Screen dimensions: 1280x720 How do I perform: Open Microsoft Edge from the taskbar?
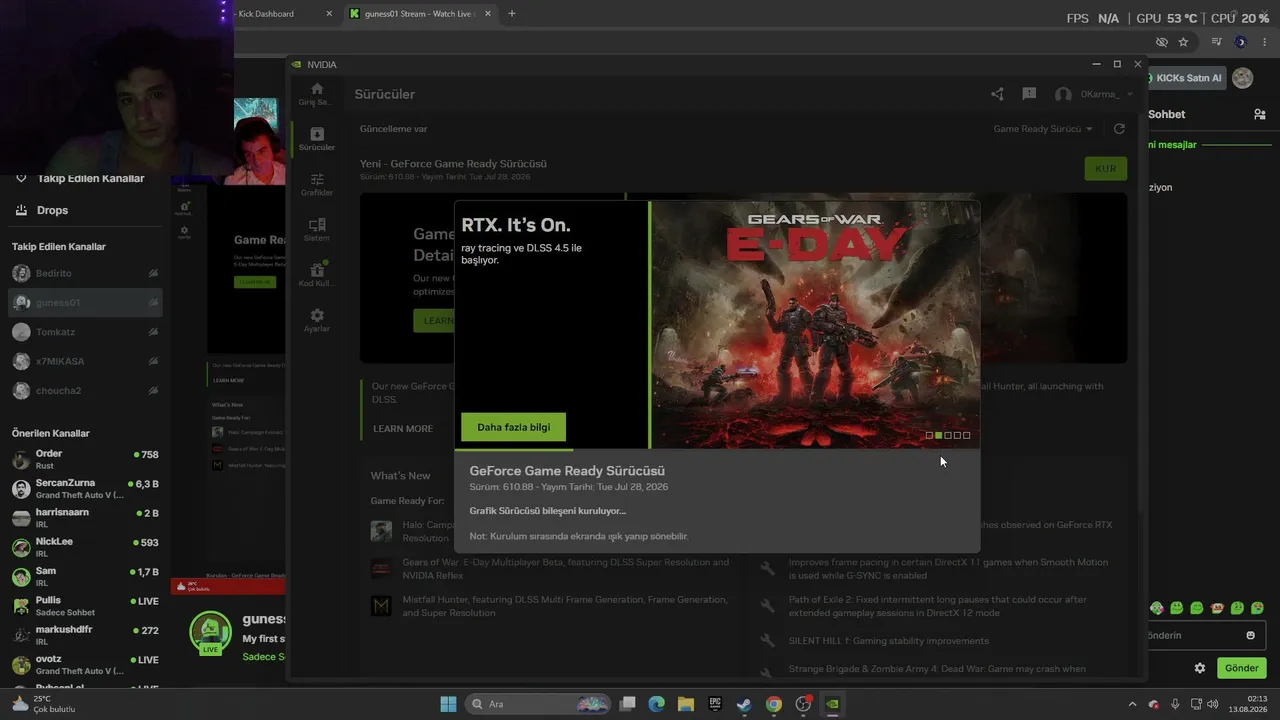[656, 704]
